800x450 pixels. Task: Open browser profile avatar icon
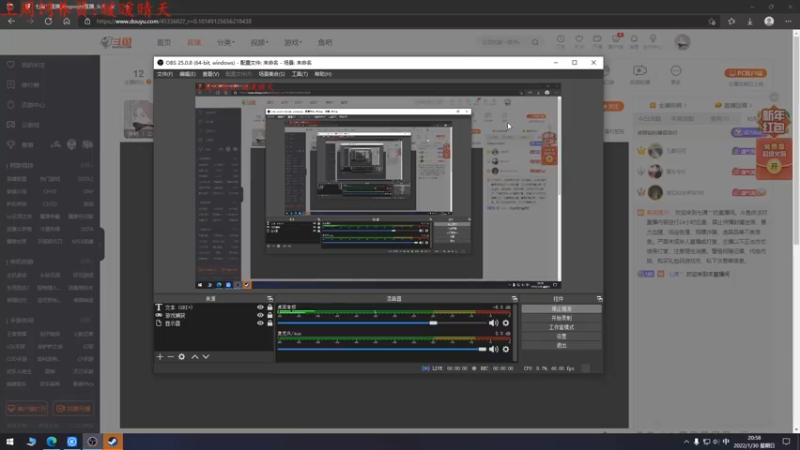click(769, 21)
